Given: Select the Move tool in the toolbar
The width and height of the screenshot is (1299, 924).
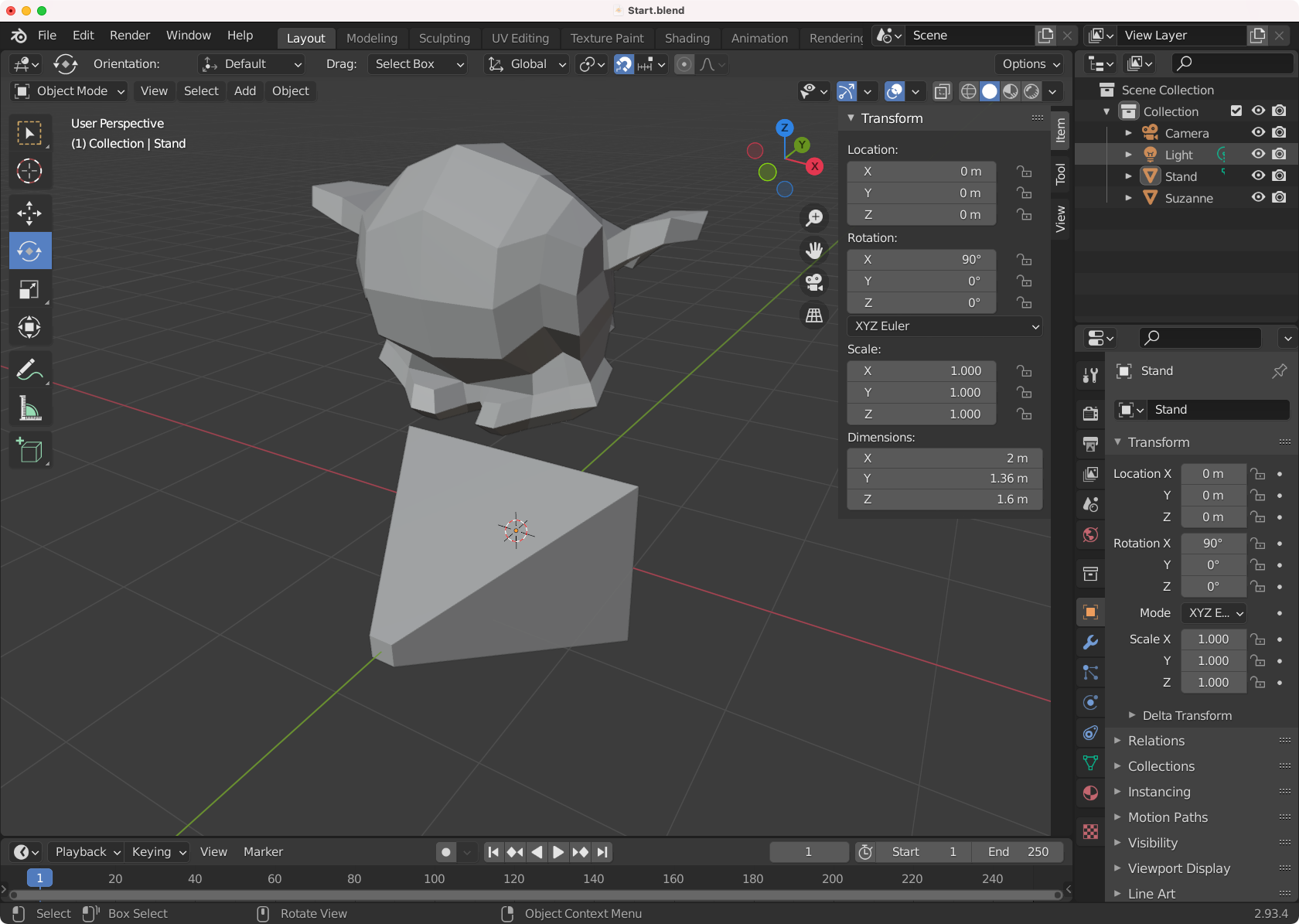Looking at the screenshot, I should 29,213.
